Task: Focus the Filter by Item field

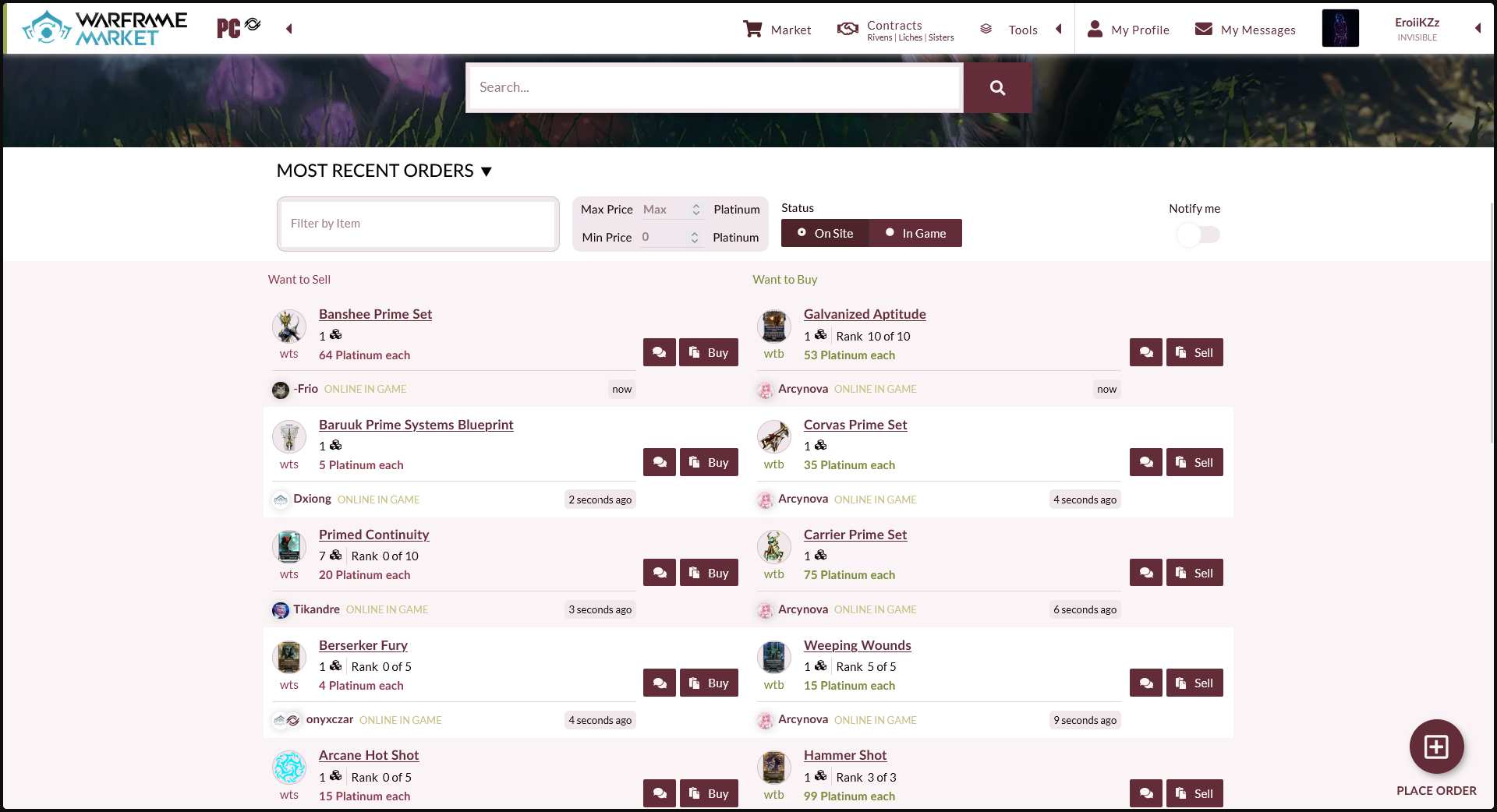Action: 418,224
